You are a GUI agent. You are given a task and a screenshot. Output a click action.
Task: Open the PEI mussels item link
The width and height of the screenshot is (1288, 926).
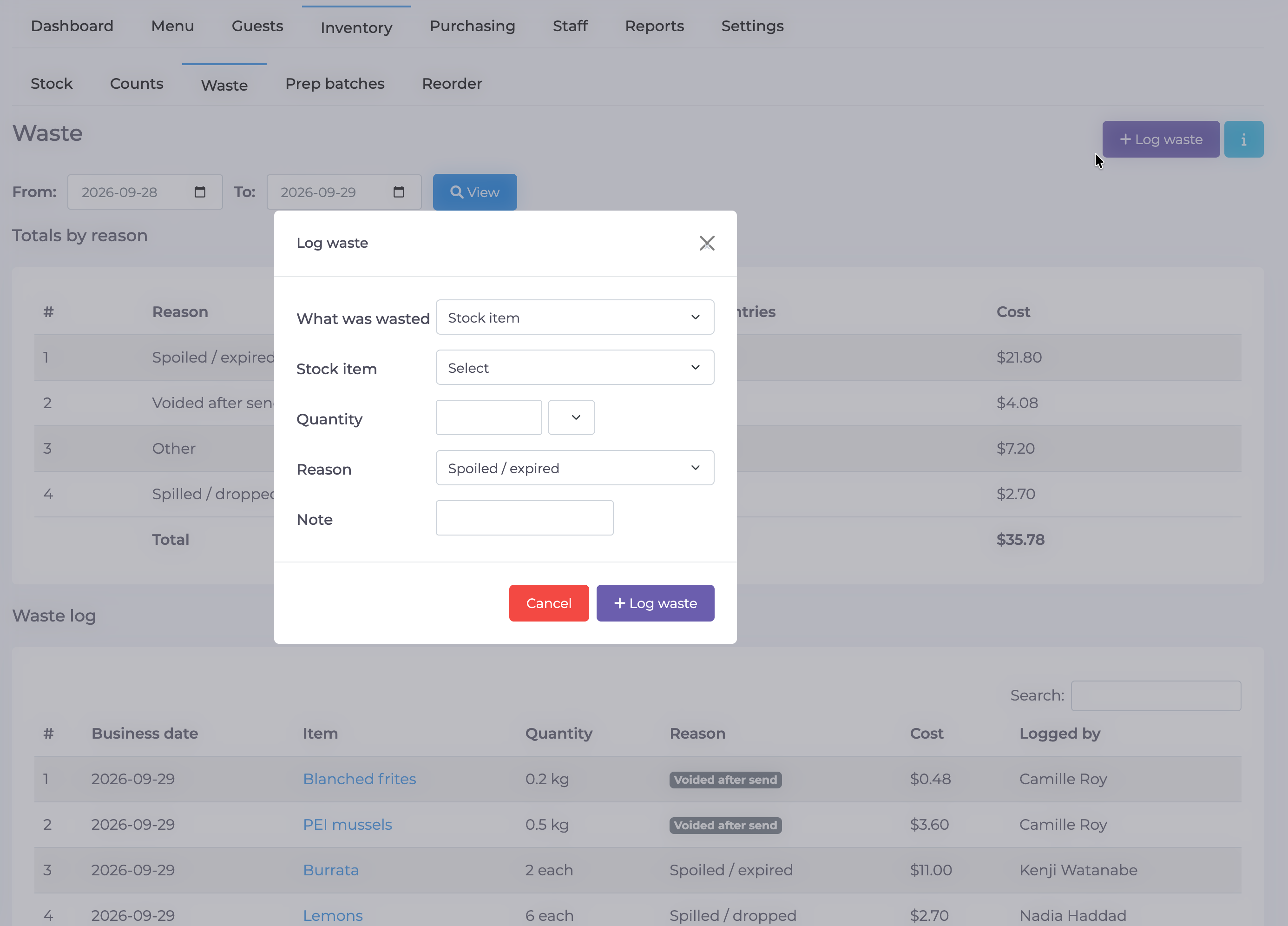click(348, 824)
